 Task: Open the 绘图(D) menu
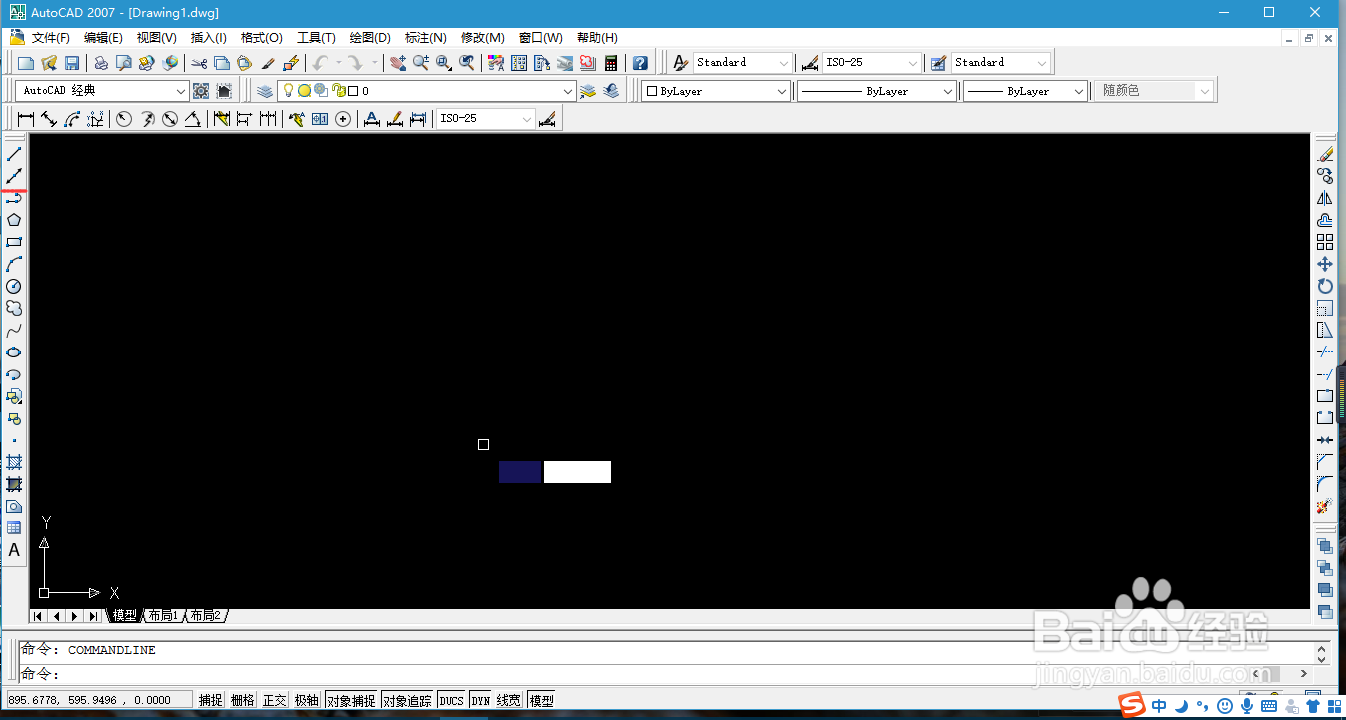pos(370,38)
